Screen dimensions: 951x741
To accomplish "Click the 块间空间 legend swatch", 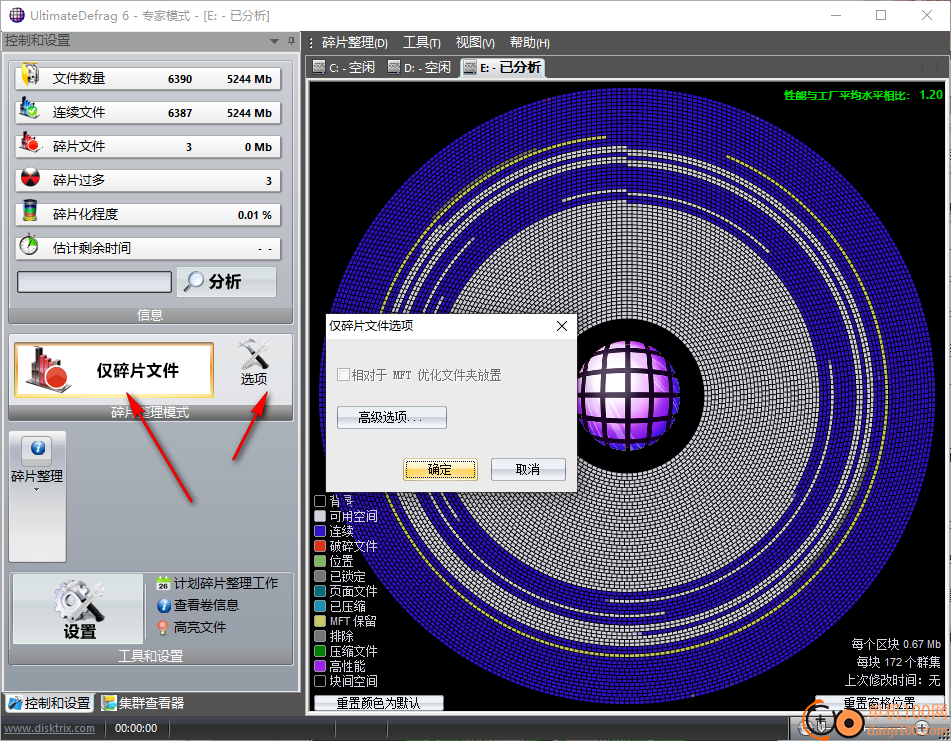I will [320, 681].
